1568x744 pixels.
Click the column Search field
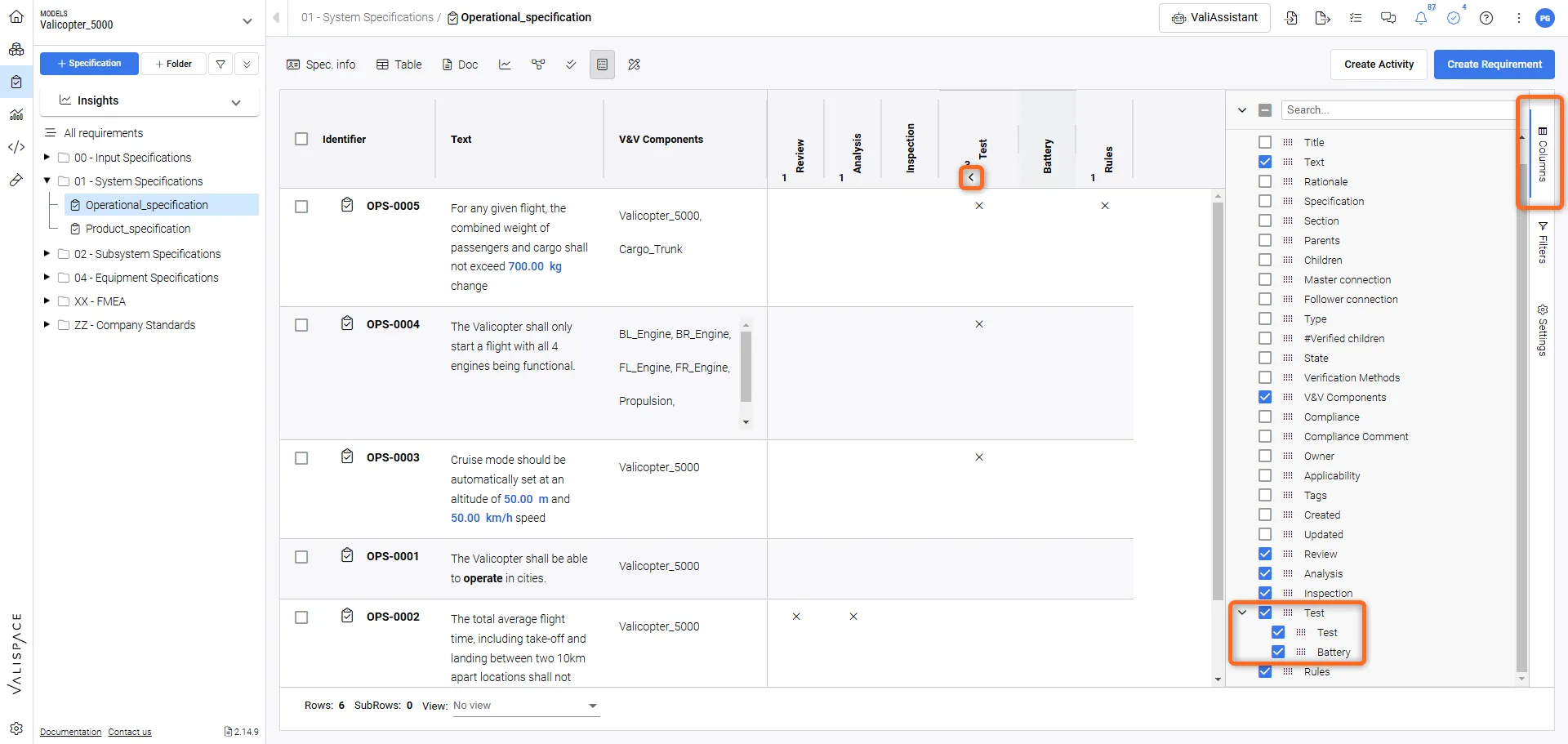click(1398, 109)
